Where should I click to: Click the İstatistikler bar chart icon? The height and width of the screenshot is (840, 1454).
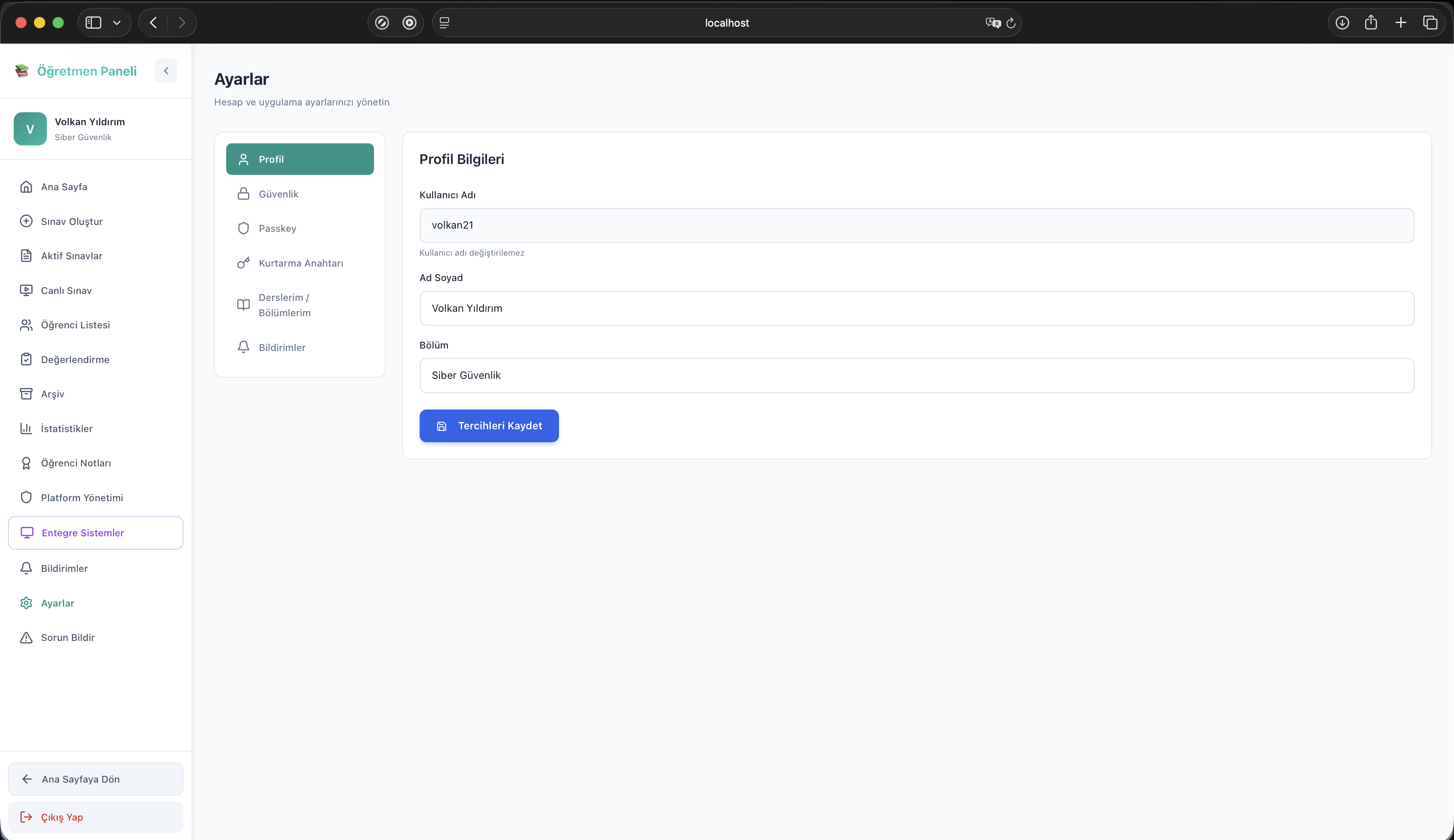pos(26,428)
